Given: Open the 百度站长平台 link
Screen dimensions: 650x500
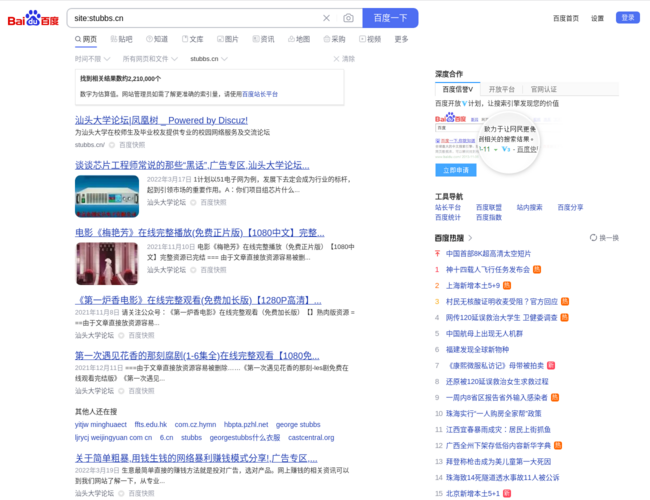Looking at the screenshot, I should [x=260, y=94].
